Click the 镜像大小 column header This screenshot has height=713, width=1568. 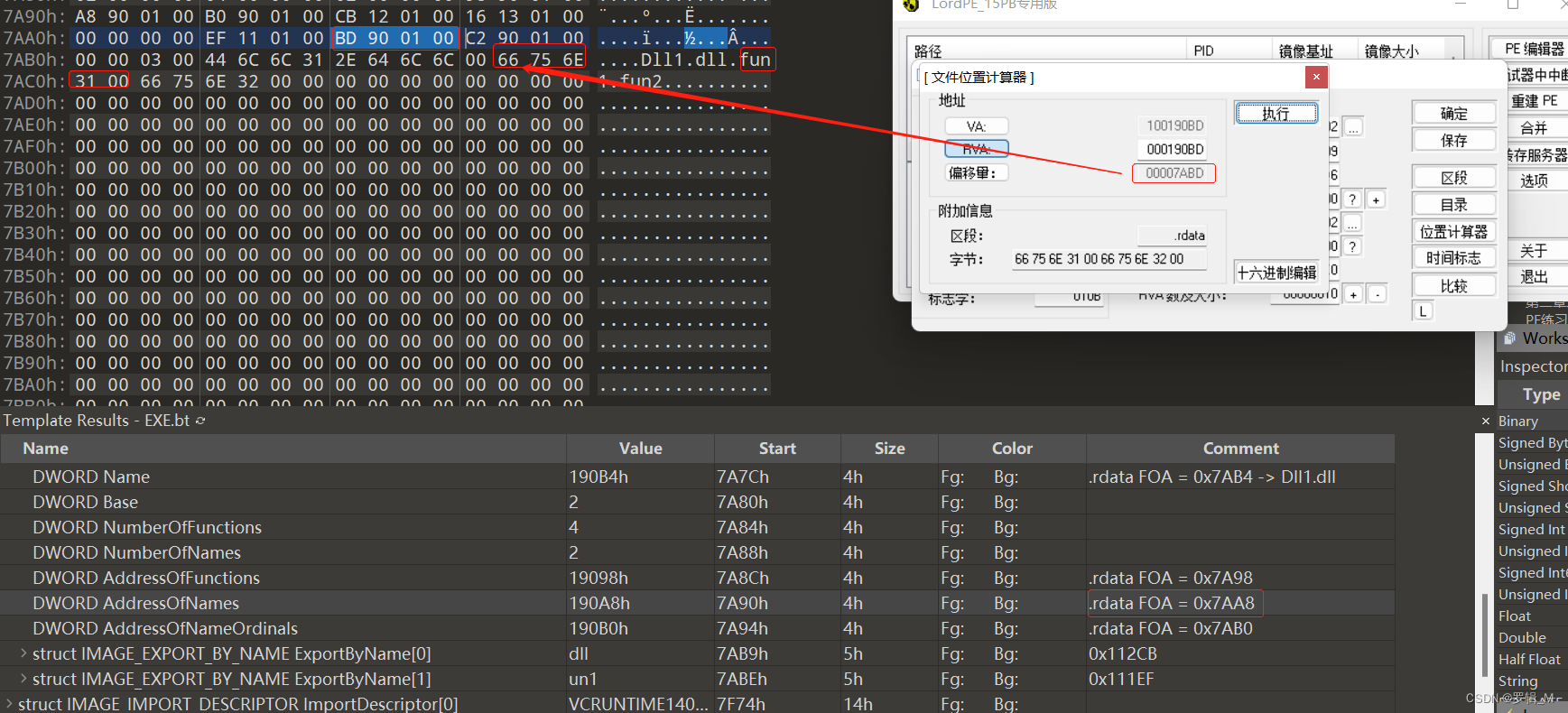pos(1400,51)
